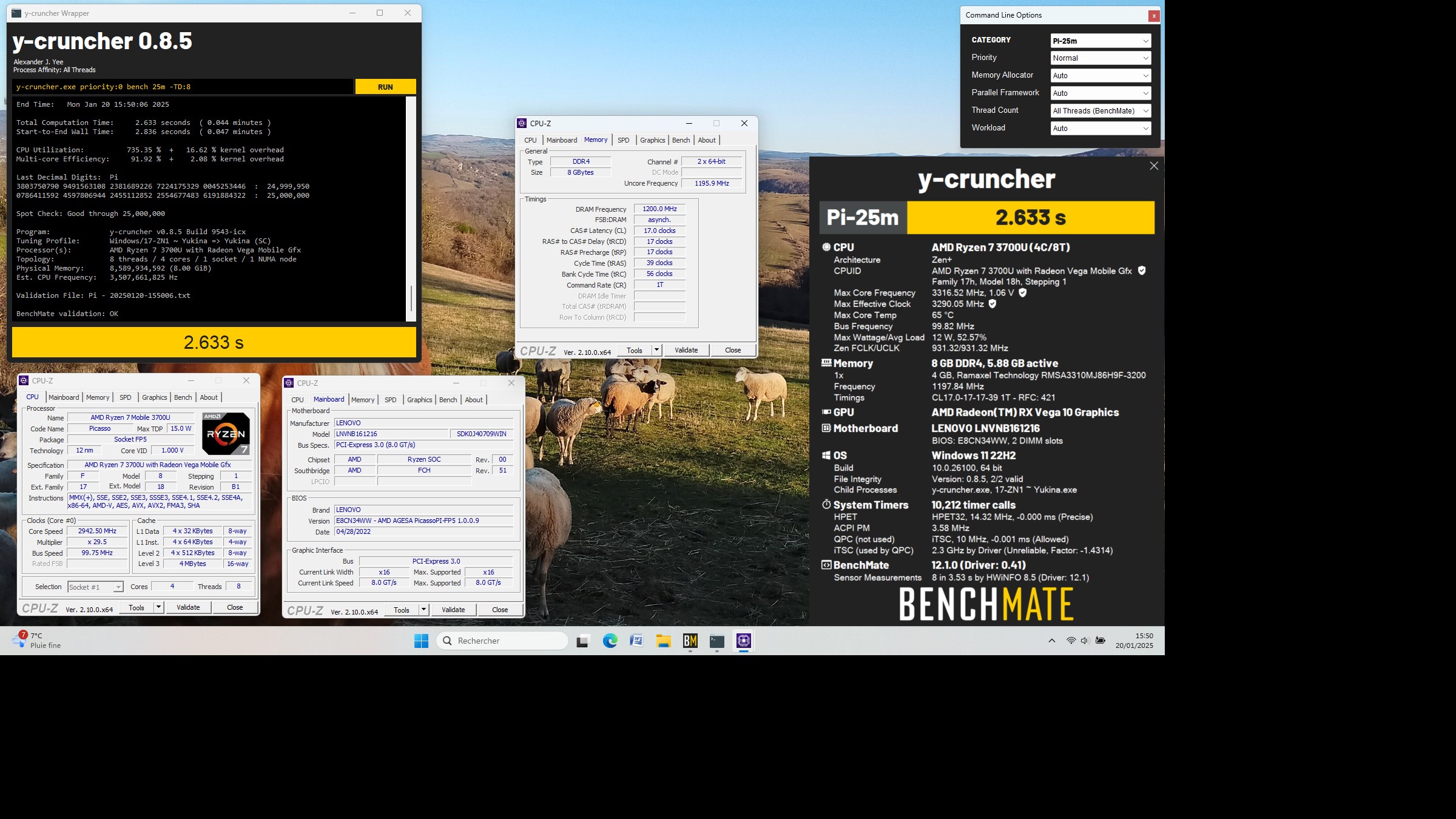Open Mainboard tab in CPU-Z CPU window
Viewport: 1456px width, 819px height.
64,397
